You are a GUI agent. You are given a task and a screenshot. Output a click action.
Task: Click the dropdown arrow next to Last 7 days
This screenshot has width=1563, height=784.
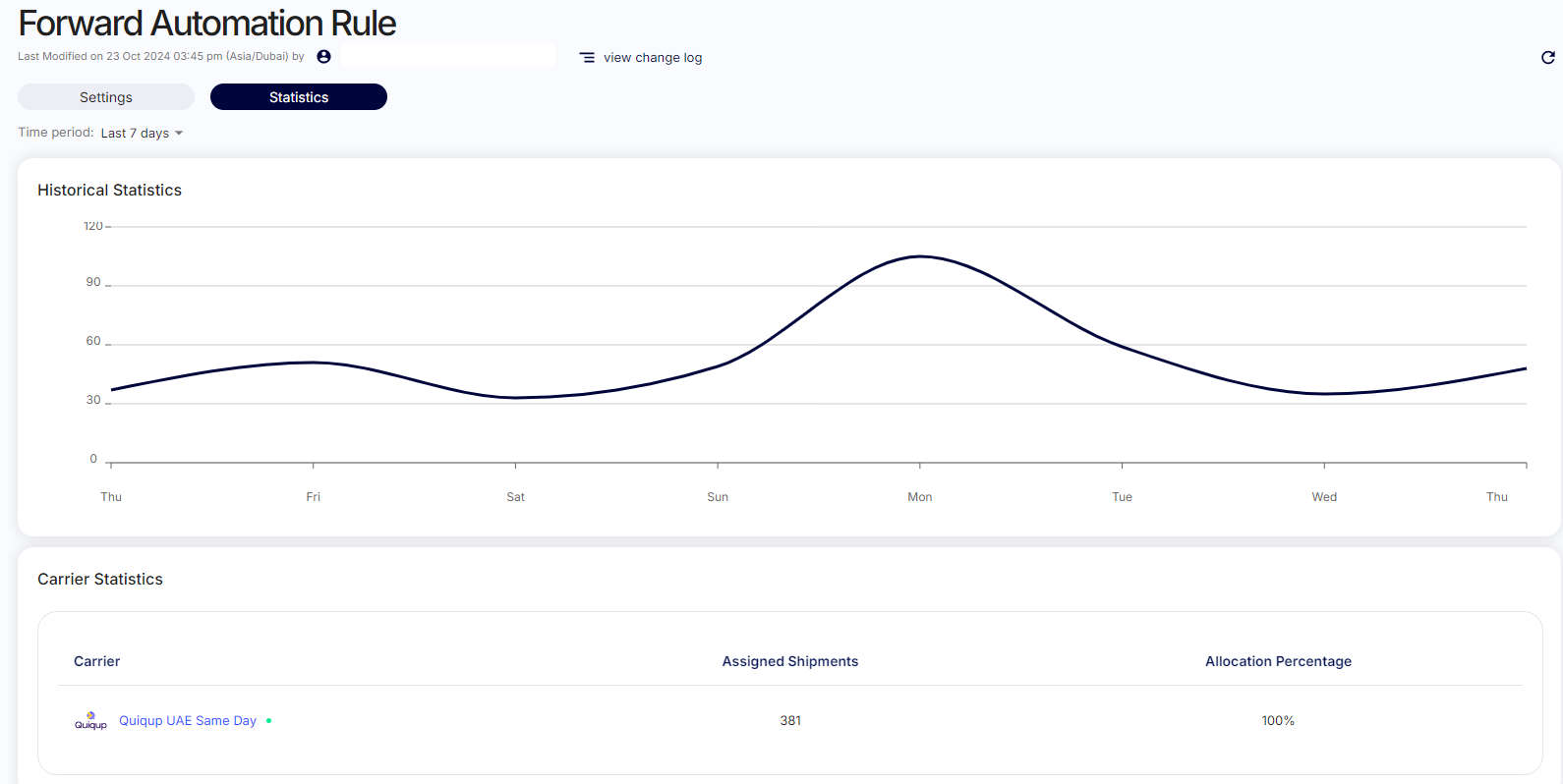coord(179,134)
